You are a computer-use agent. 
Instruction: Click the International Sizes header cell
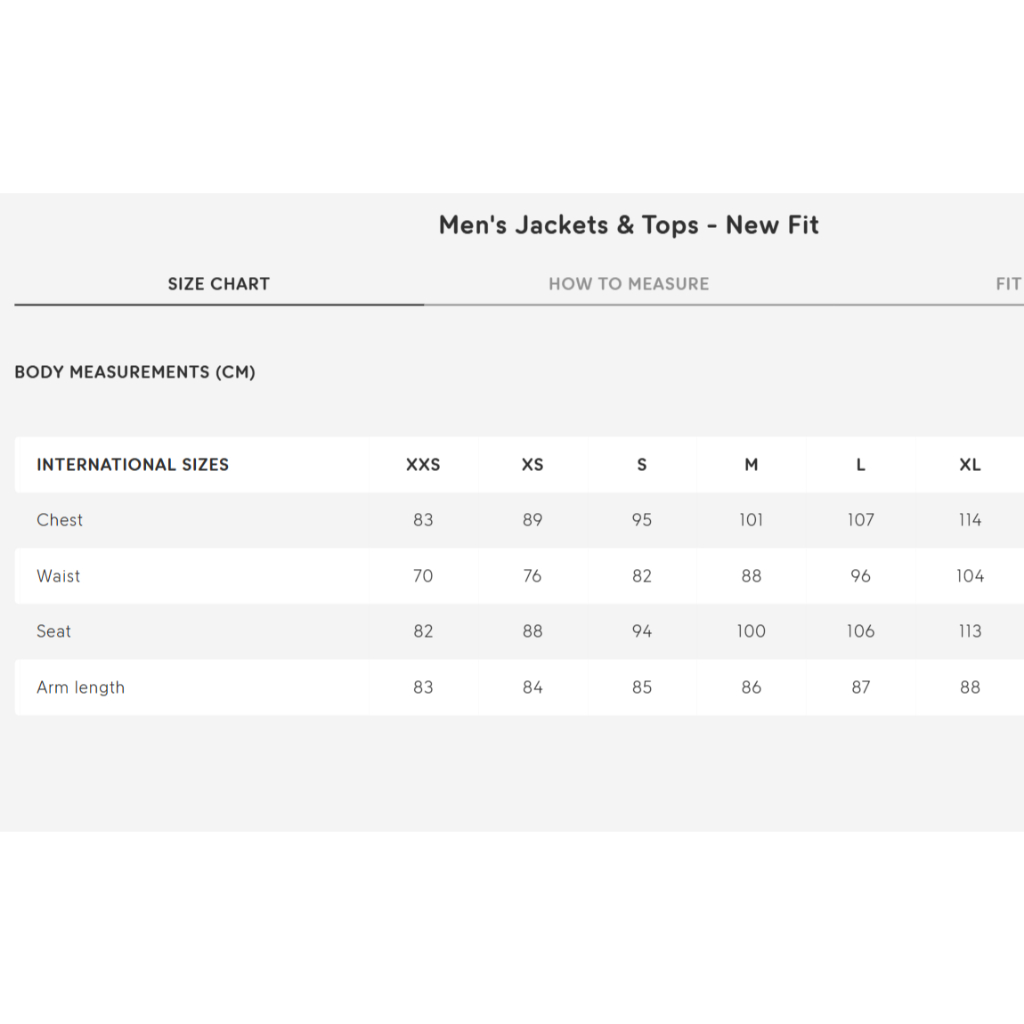point(133,464)
